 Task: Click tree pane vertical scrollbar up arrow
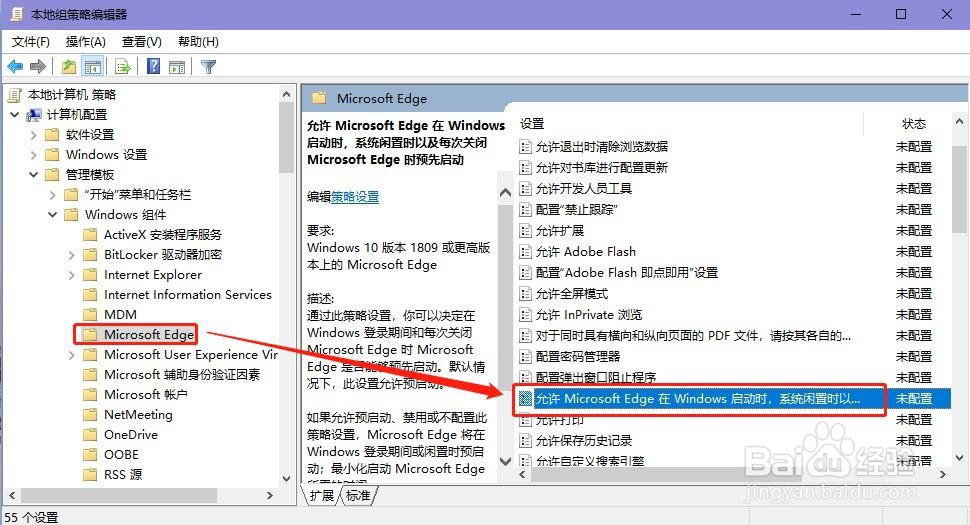coord(286,95)
